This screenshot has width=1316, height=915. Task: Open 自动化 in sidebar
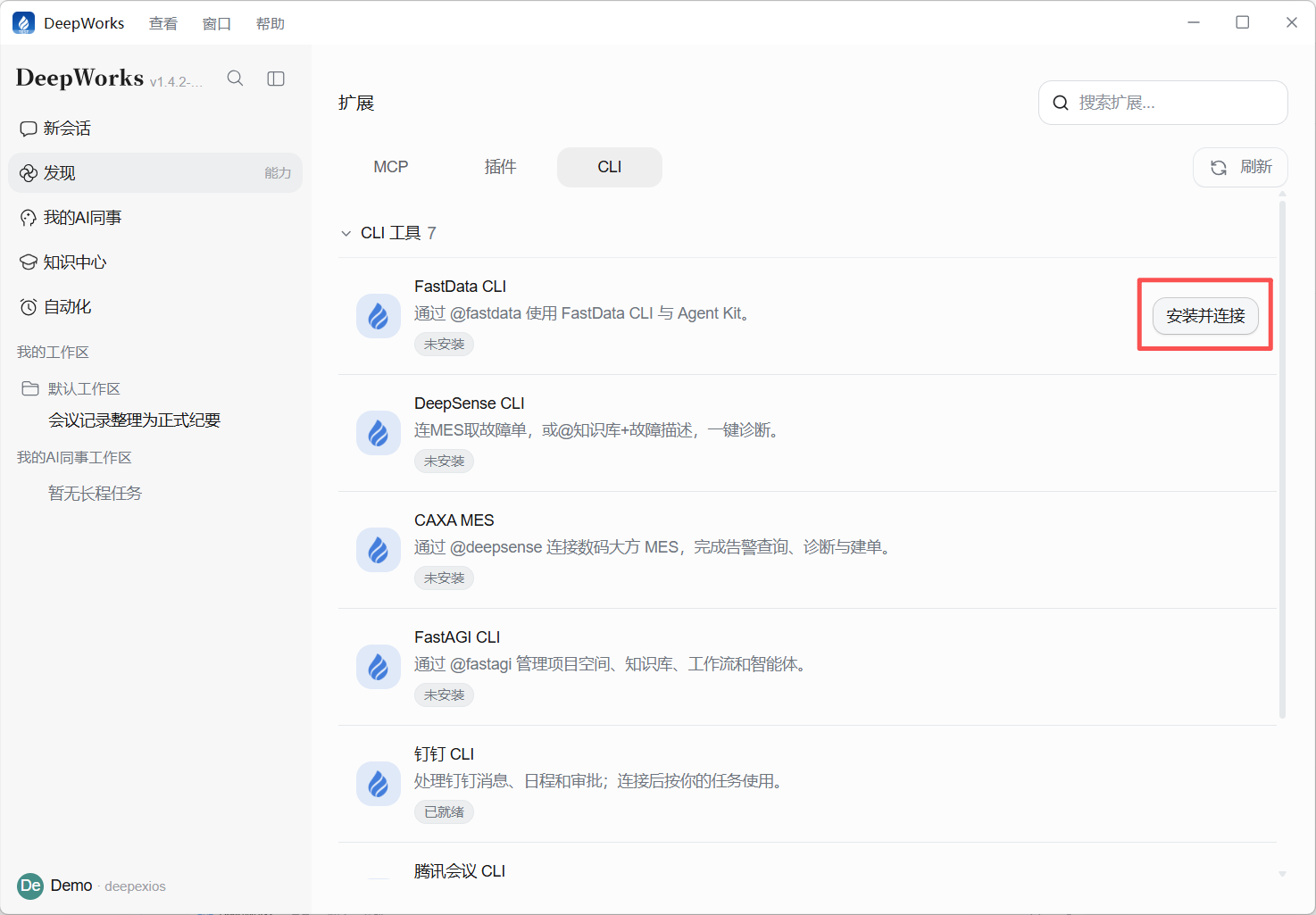click(x=155, y=307)
